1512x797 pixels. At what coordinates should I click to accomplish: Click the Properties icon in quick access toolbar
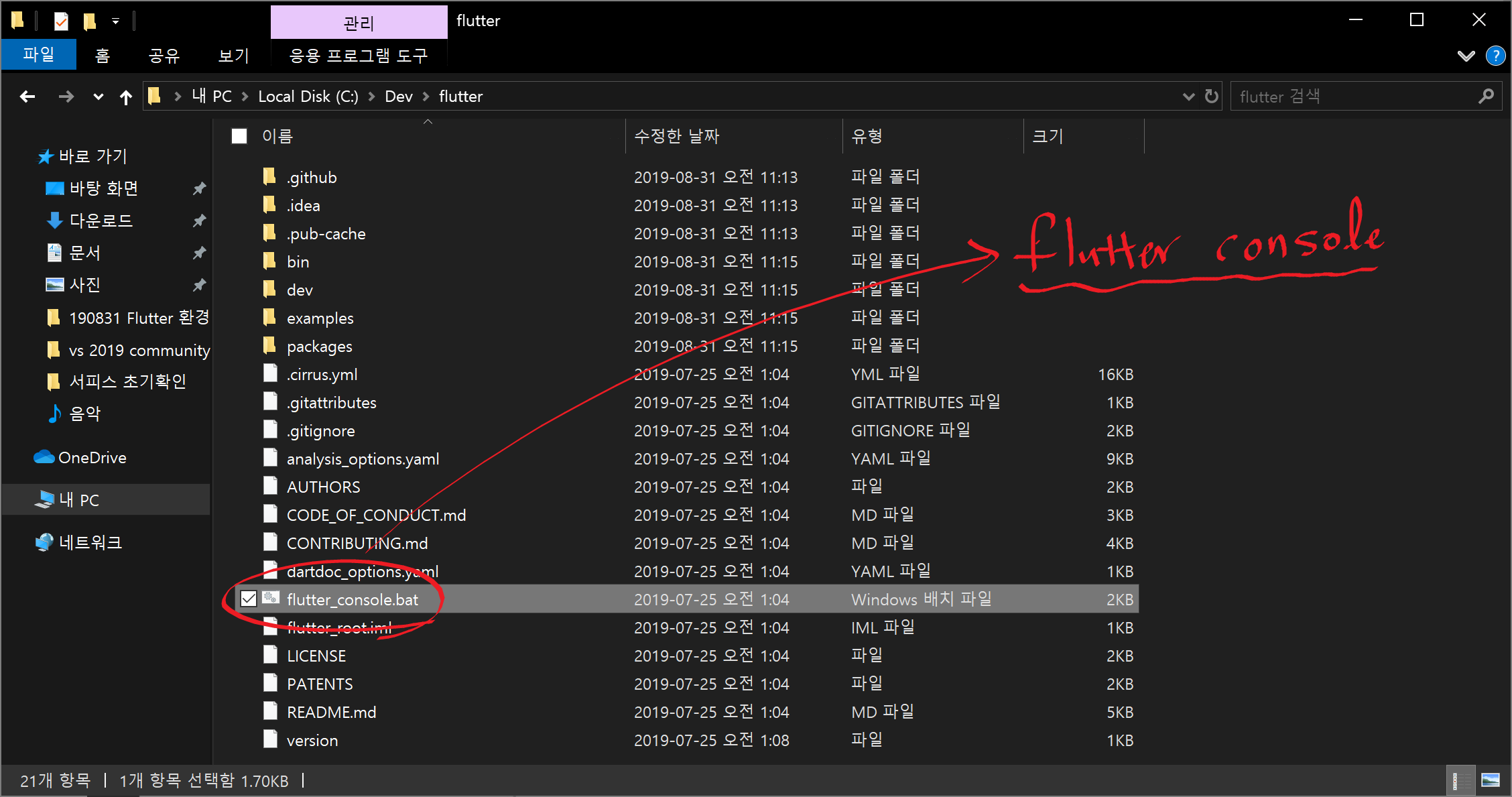[61, 21]
